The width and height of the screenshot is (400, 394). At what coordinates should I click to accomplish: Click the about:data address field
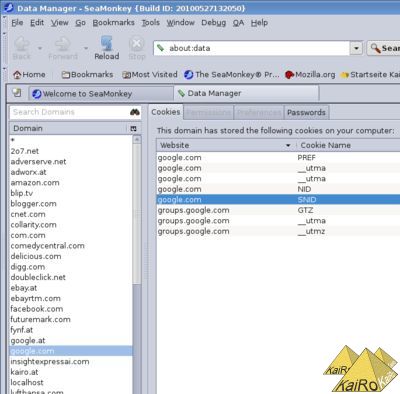pyautogui.click(x=252, y=48)
